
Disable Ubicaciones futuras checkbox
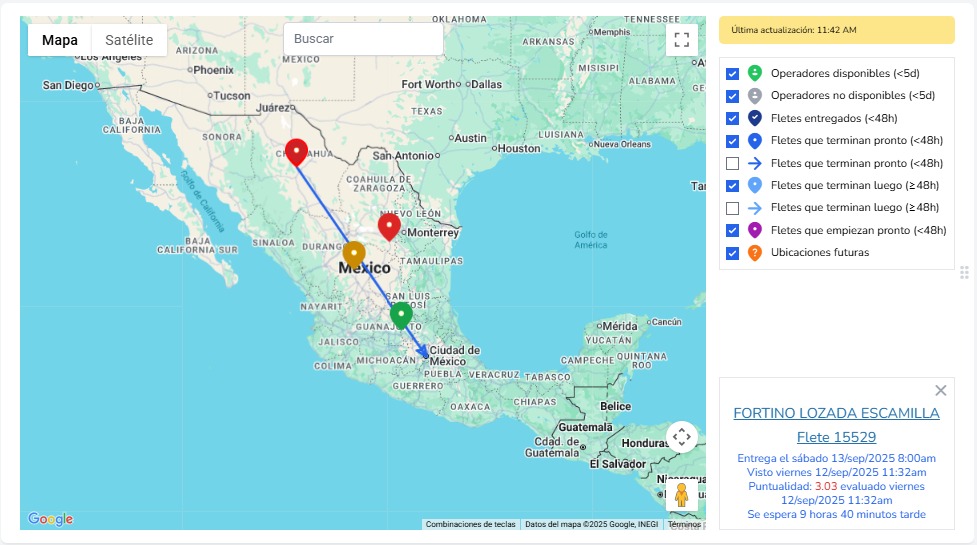click(x=733, y=253)
